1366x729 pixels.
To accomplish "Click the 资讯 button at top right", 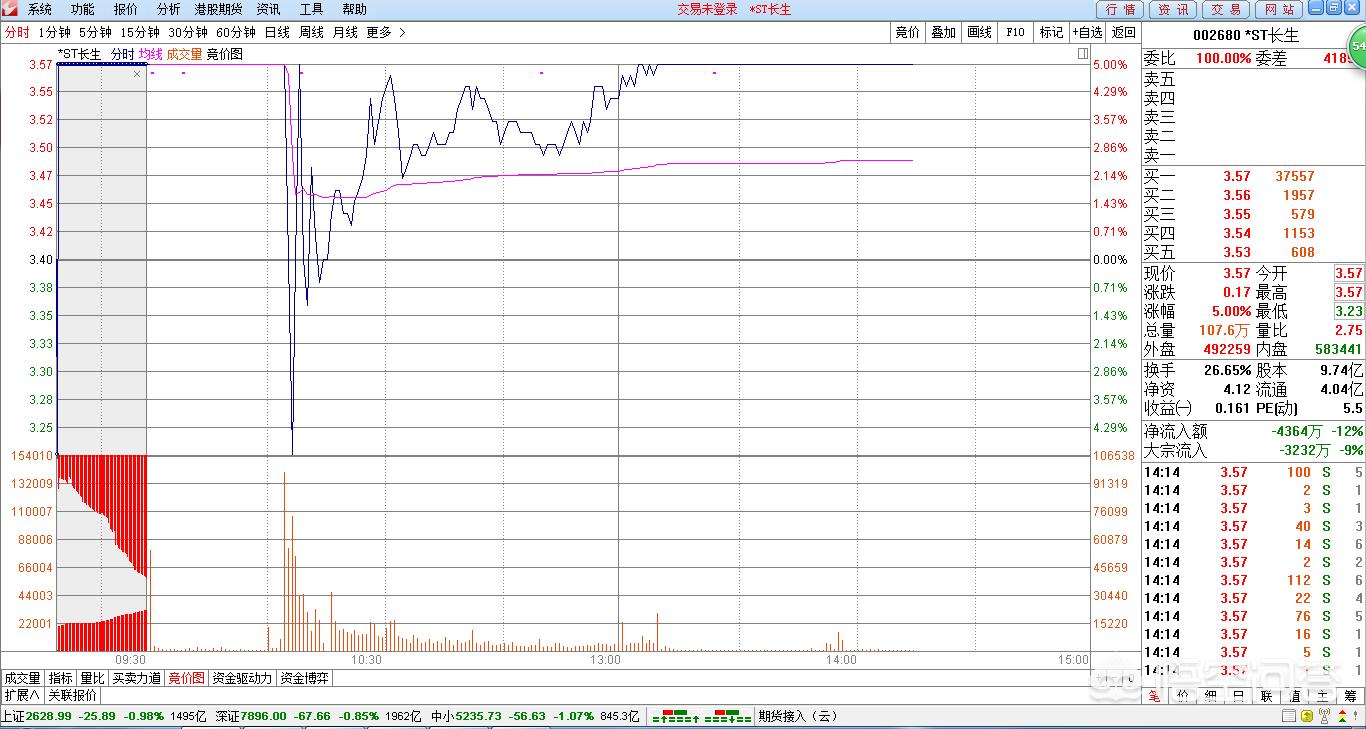I will [1173, 9].
